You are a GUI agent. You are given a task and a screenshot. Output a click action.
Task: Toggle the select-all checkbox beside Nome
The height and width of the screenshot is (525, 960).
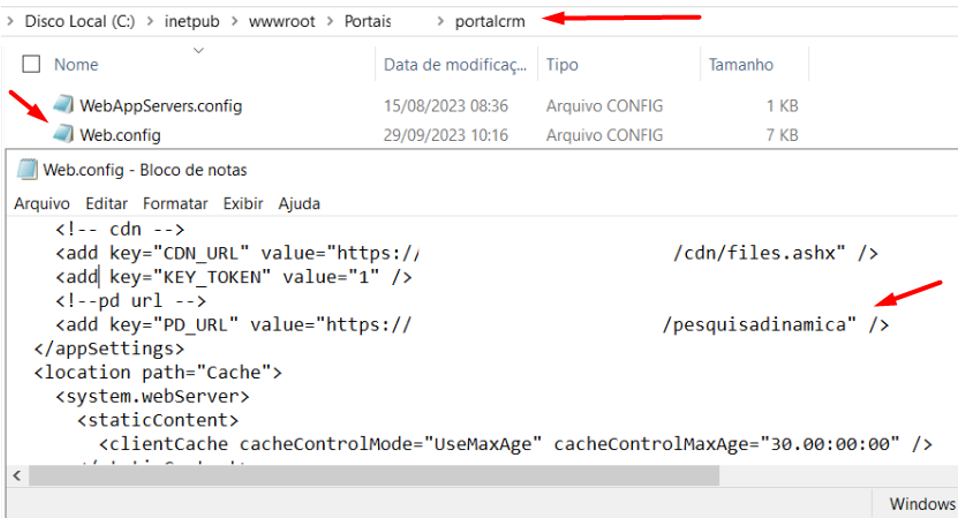pyautogui.click(x=31, y=64)
